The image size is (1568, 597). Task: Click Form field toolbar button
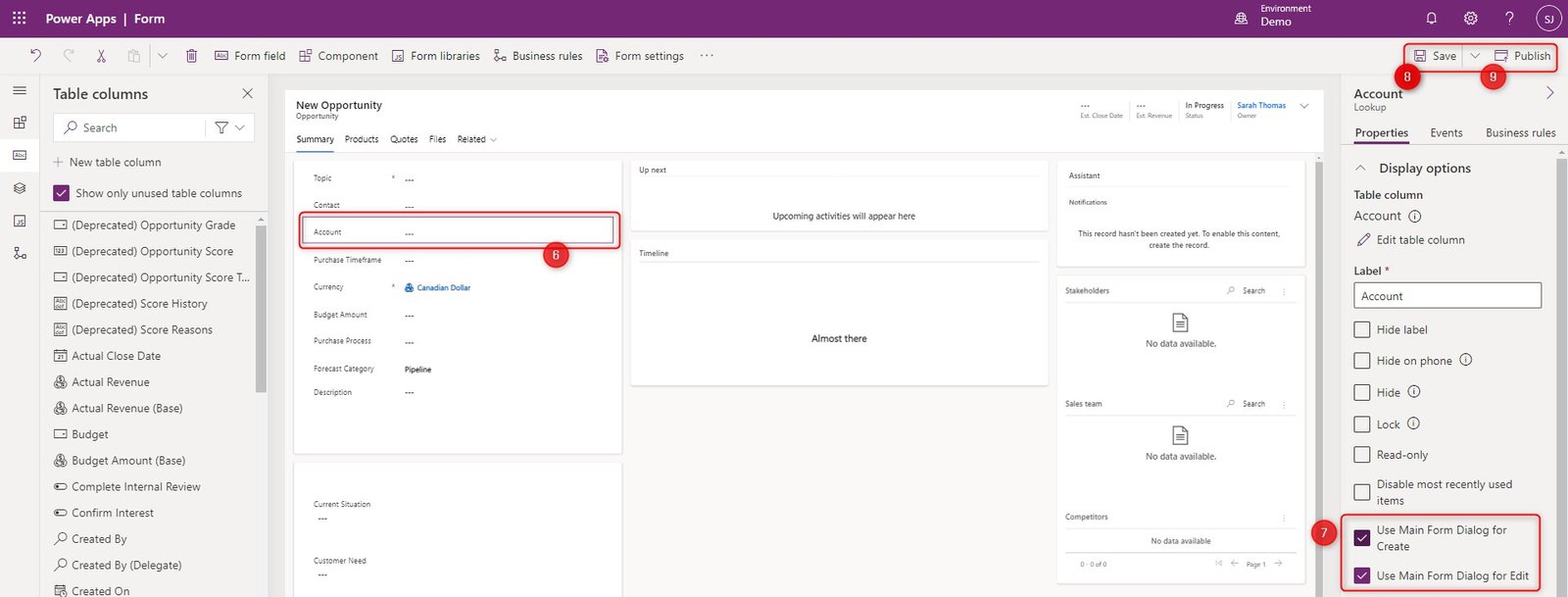250,56
